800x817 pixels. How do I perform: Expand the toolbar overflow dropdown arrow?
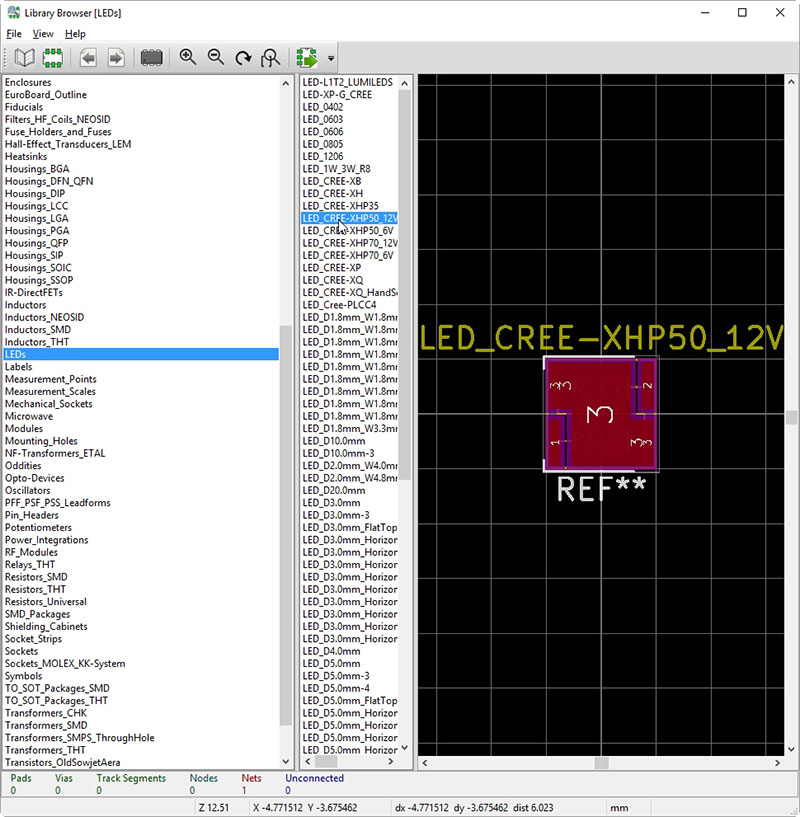click(331, 59)
